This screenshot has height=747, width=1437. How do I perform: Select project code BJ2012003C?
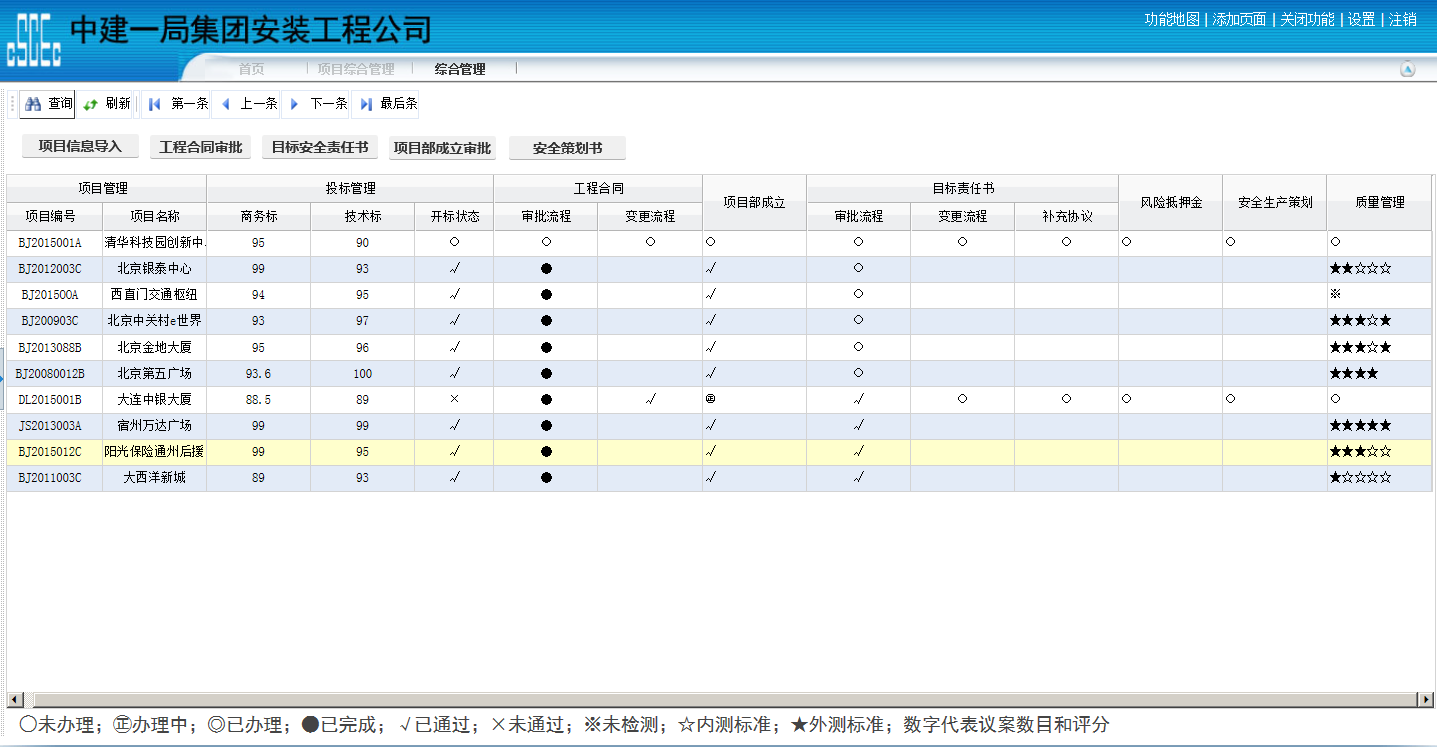[50, 269]
